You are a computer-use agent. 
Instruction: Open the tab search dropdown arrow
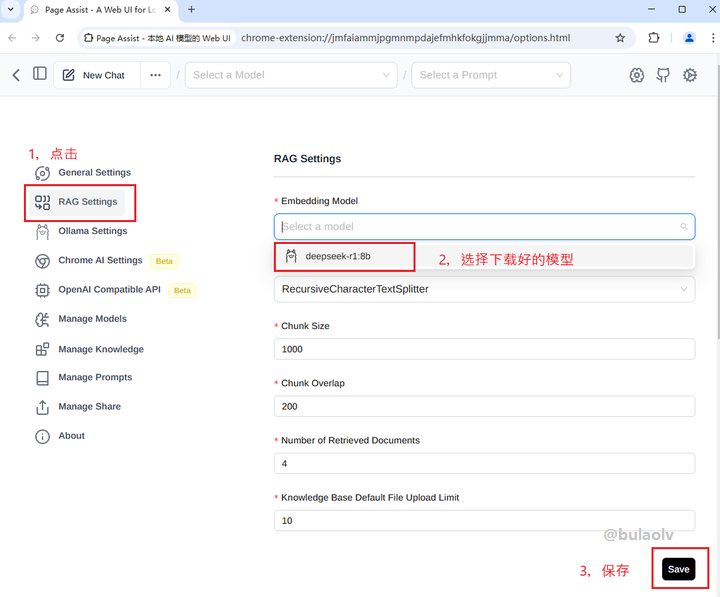(x=11, y=9)
